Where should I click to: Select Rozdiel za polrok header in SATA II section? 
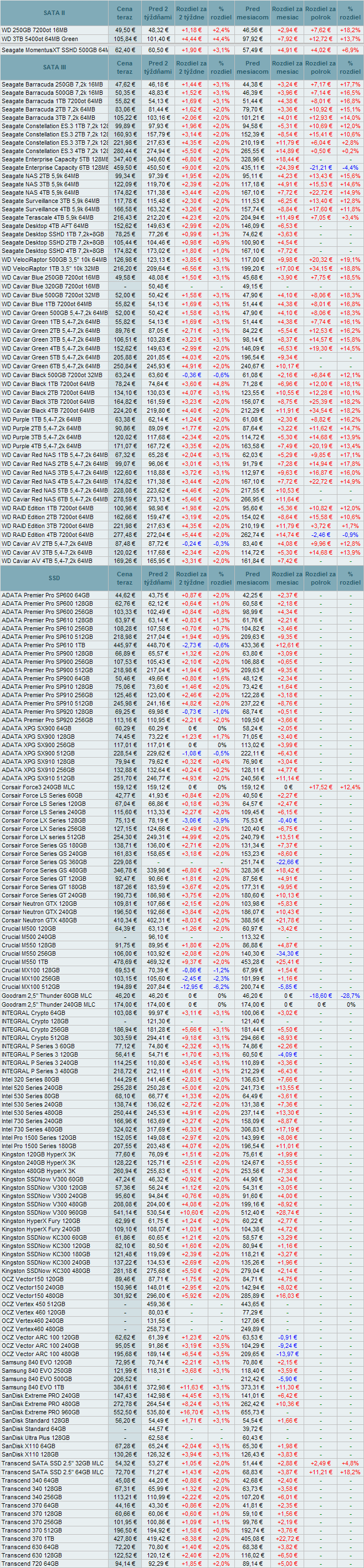pos(320,13)
